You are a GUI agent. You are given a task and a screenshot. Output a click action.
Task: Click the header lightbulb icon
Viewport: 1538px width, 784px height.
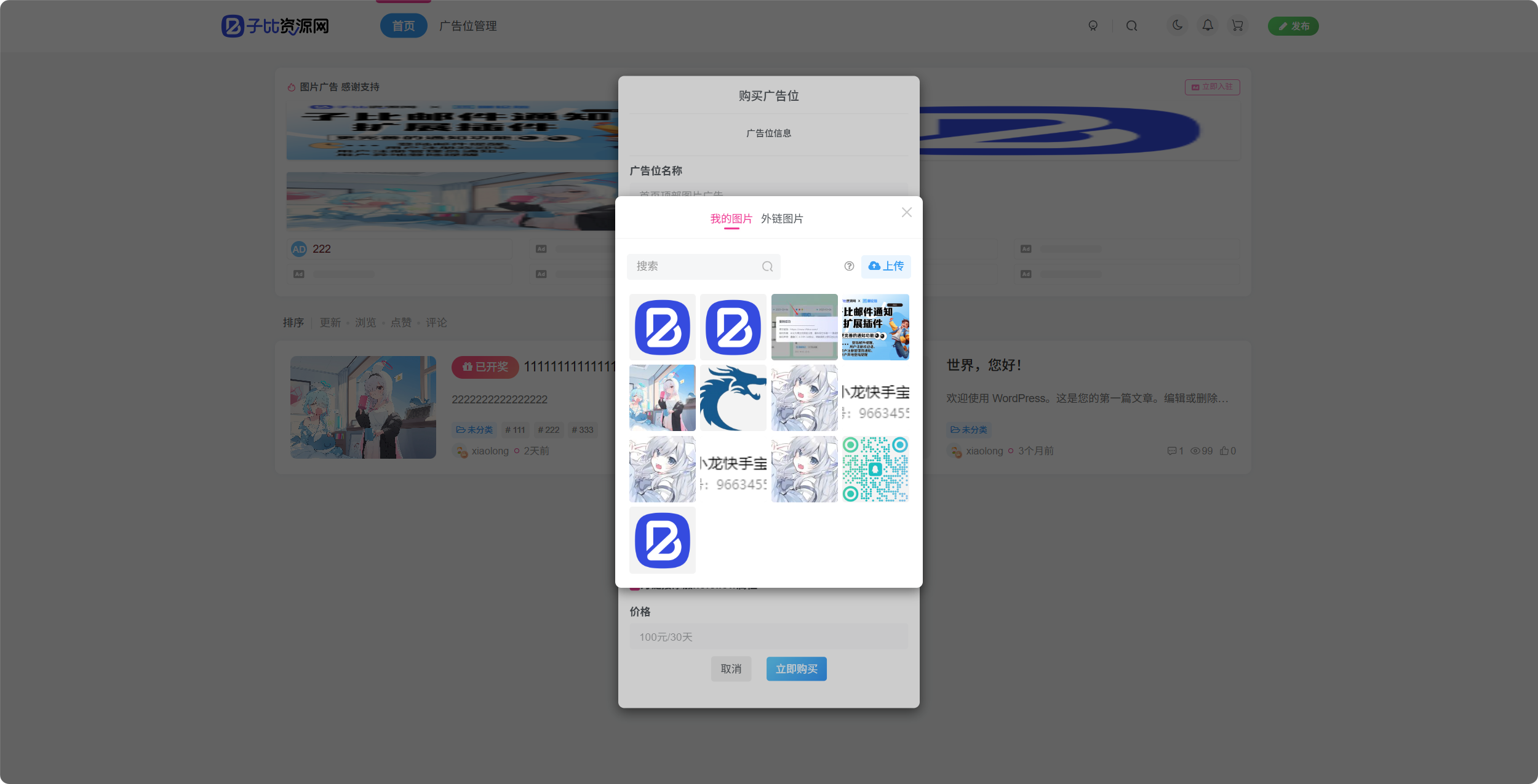click(x=1093, y=26)
